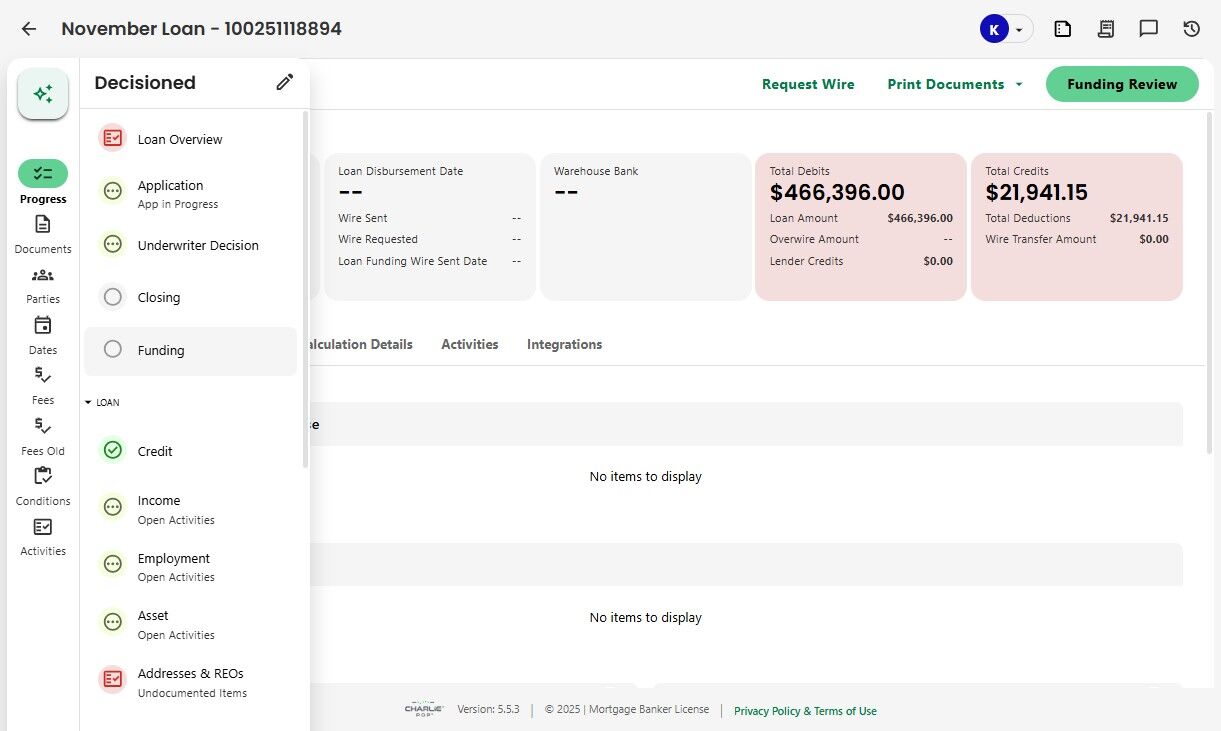Click the Funding Review button
This screenshot has height=731, width=1221.
(1121, 84)
